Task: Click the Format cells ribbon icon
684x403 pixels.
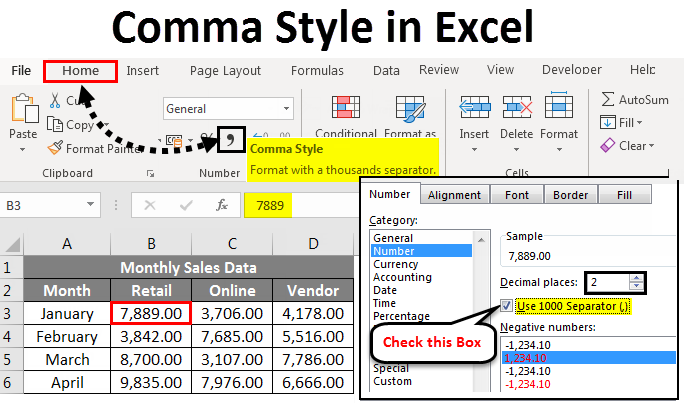Action: pyautogui.click(x=559, y=106)
